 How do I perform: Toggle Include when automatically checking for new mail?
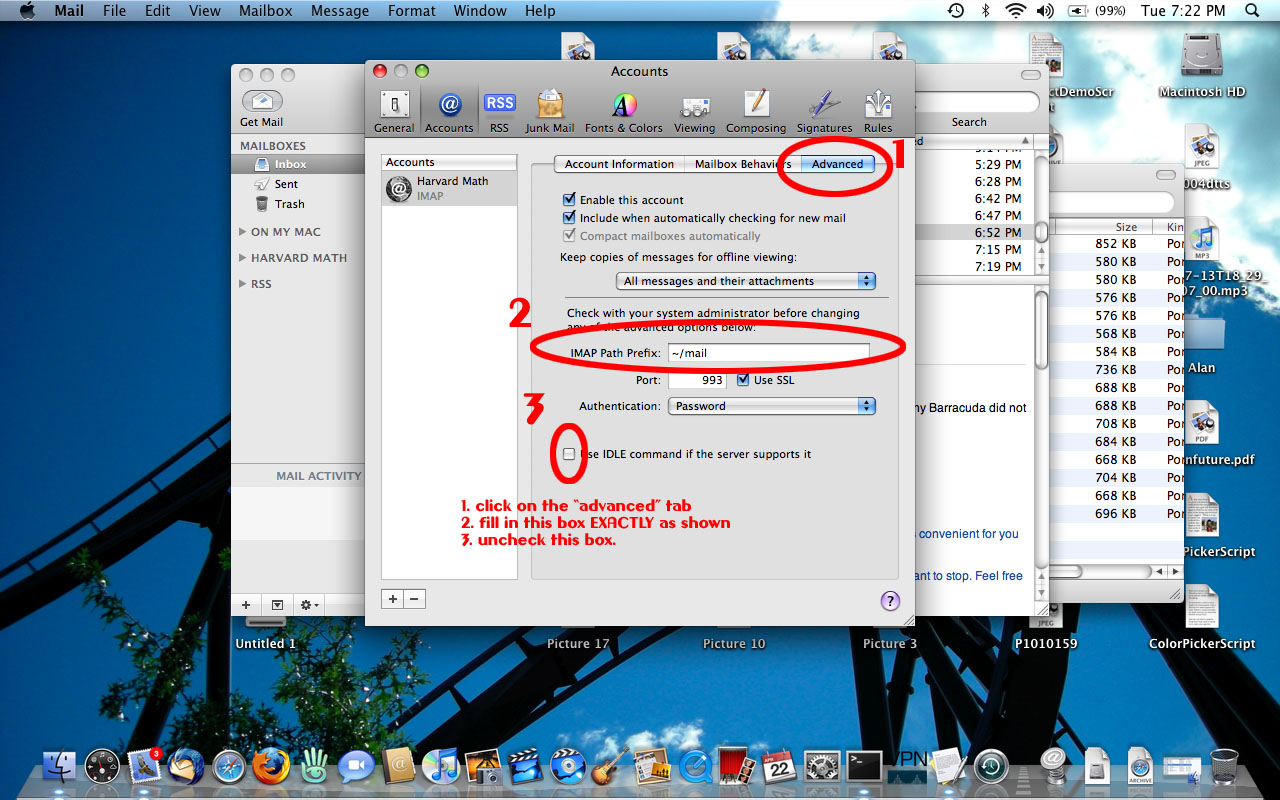point(570,218)
